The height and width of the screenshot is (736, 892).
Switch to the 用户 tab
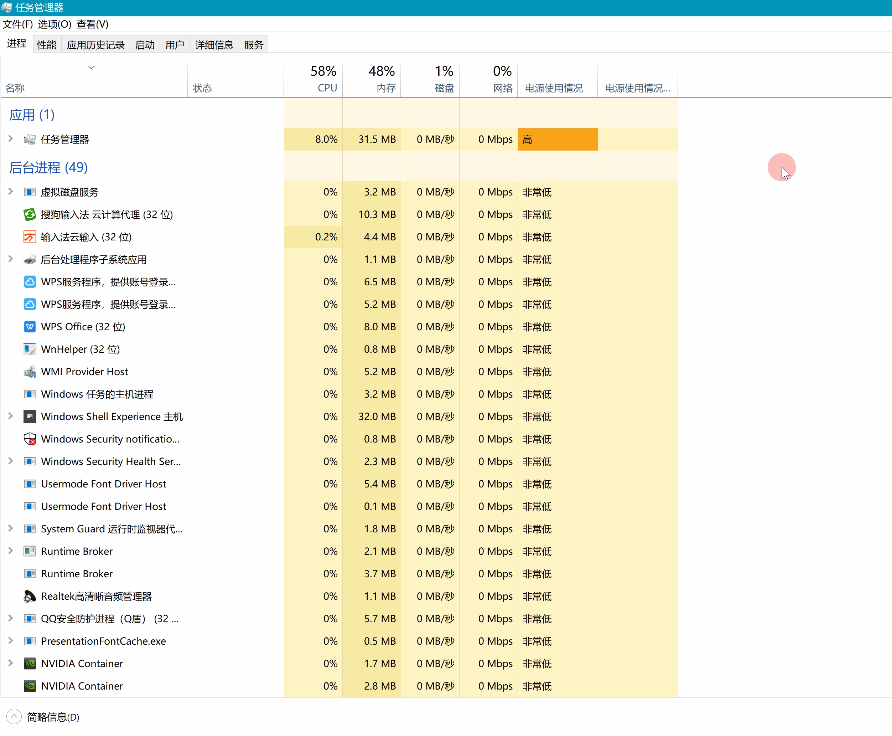175,44
